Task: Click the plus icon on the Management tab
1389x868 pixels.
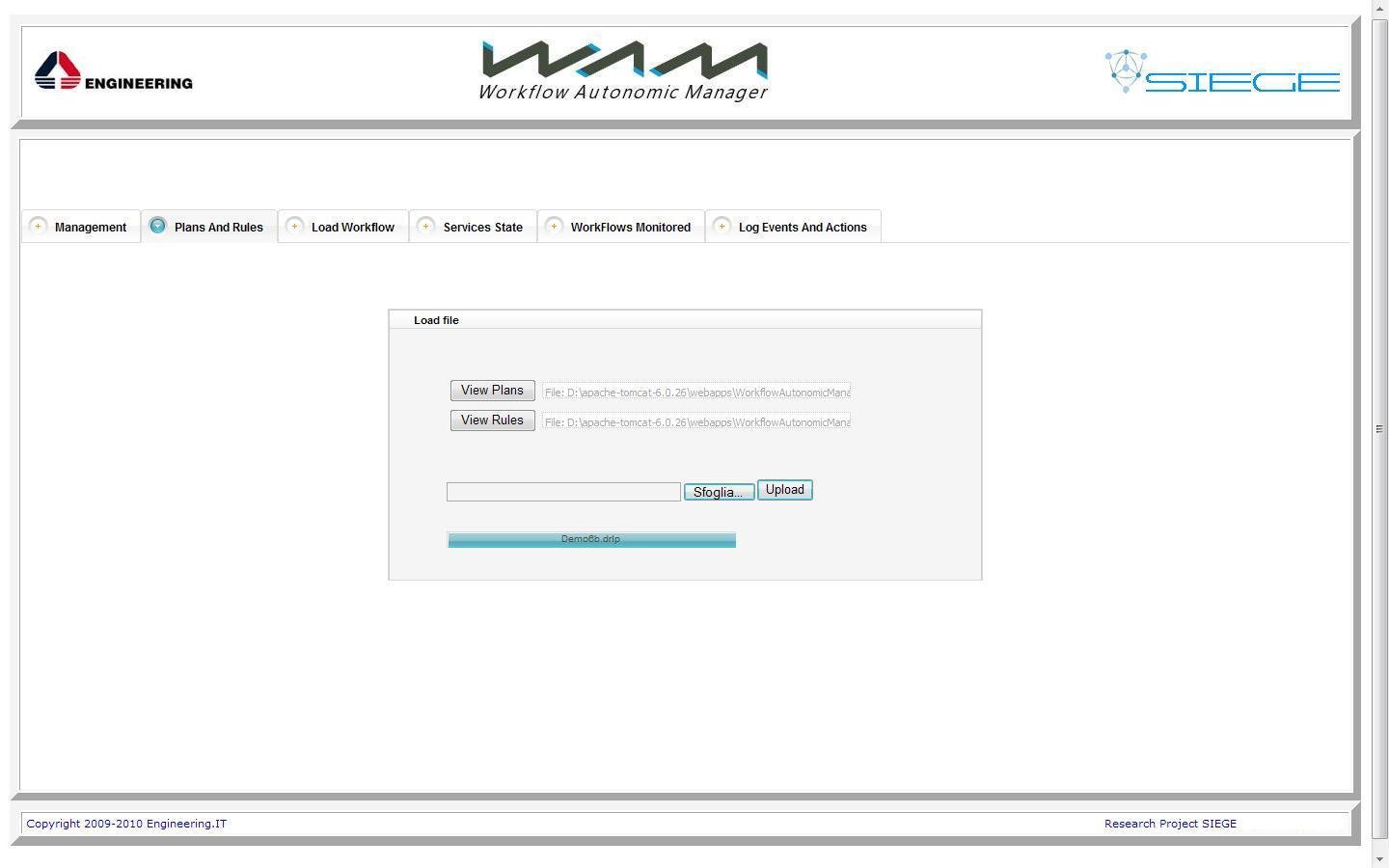Action: (40, 226)
